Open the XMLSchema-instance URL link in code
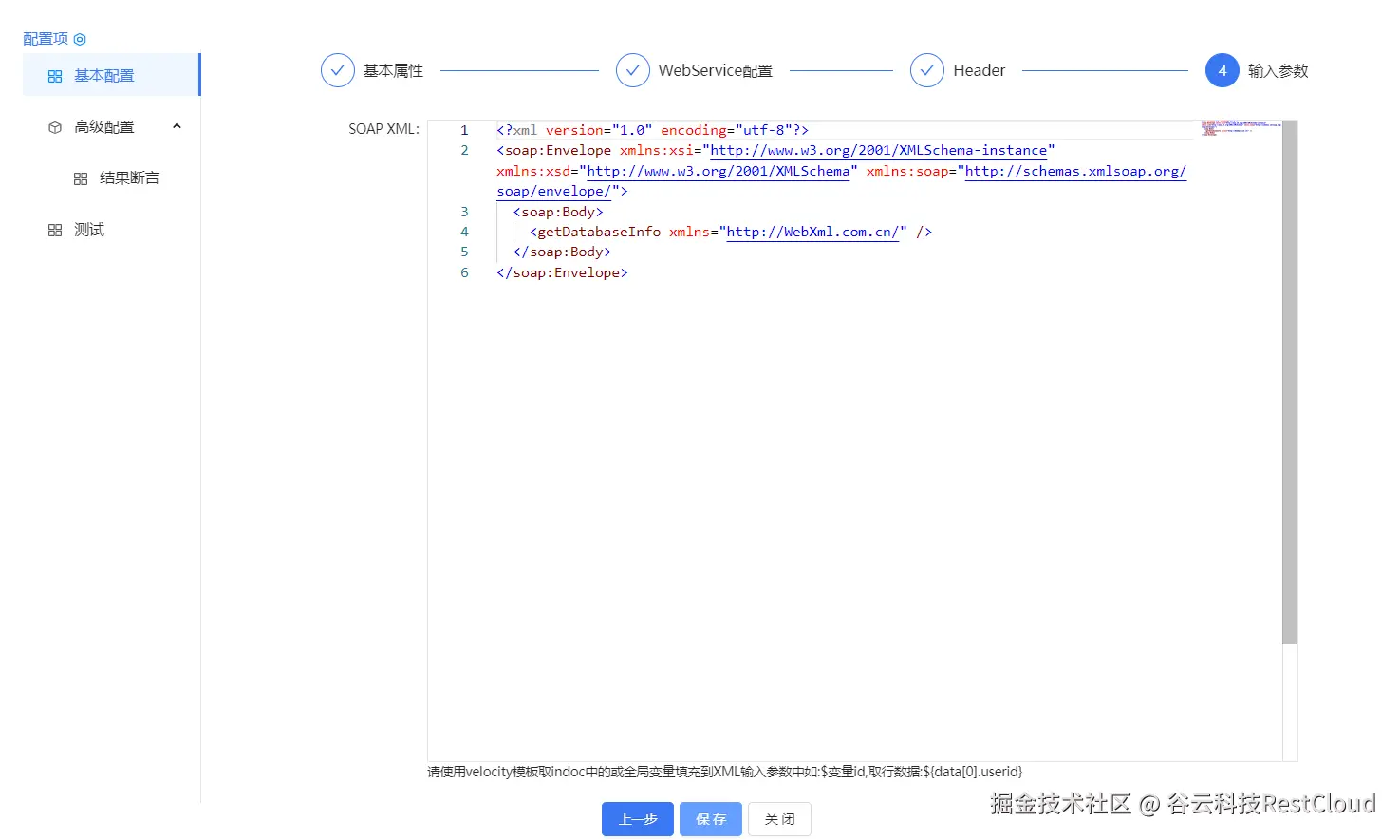Image resolution: width=1400 pixels, height=840 pixels. 878,151
